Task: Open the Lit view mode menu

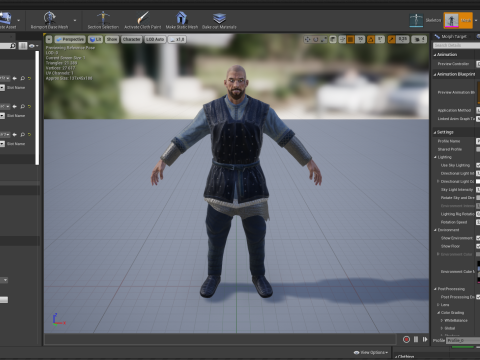Action: (x=95, y=39)
